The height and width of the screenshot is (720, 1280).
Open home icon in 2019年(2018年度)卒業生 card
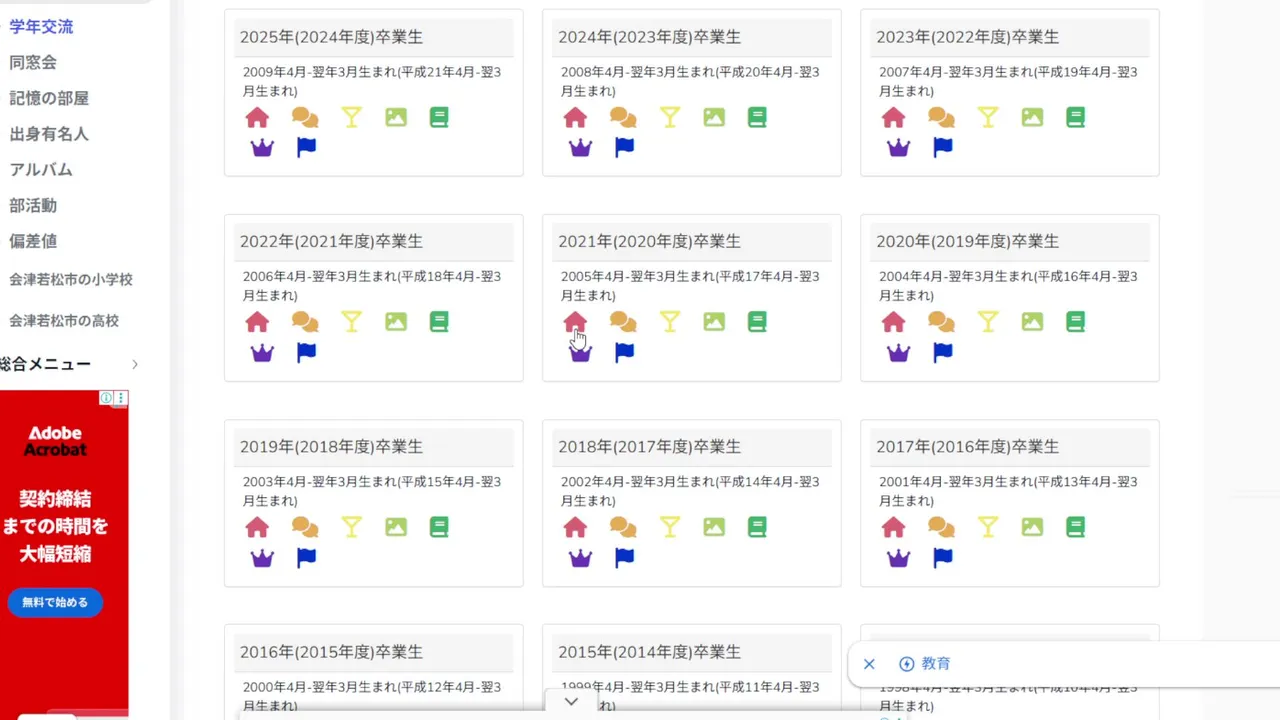(257, 527)
